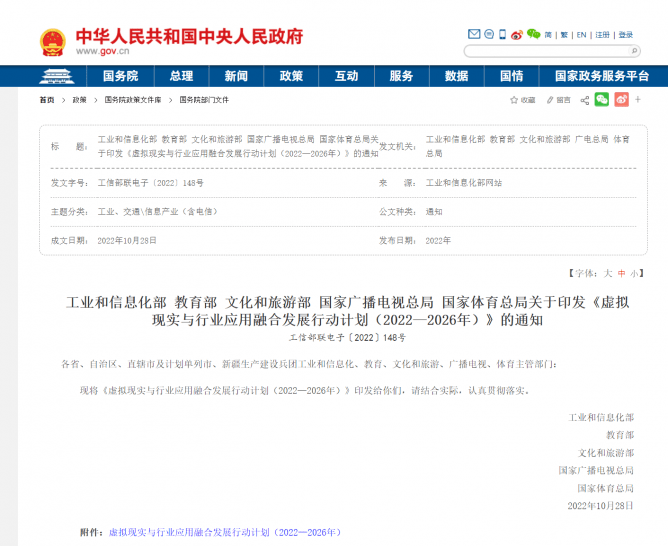Go to 政策 in the breadcrumb

(79, 100)
